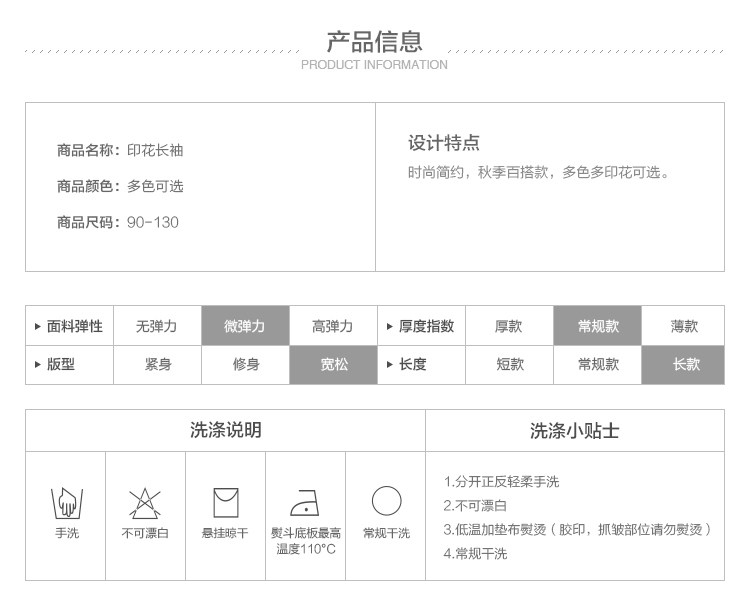Click tip 1.分开正反轻柔手洗

point(501,482)
